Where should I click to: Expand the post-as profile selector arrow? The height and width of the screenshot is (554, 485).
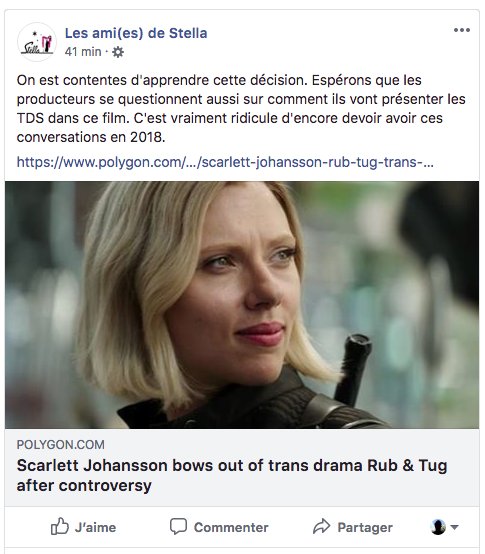455,527
